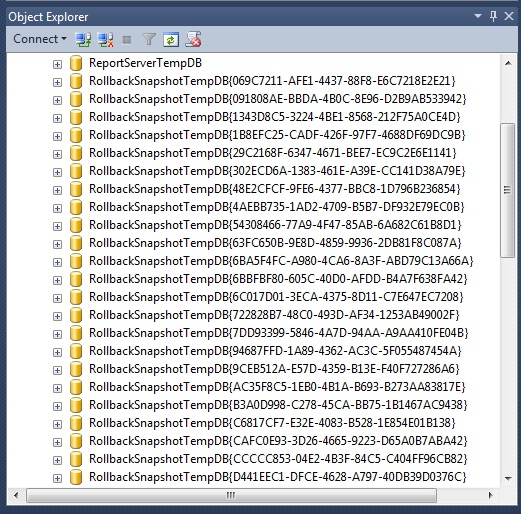521x514 pixels.
Task: Click the vertical scrollbar down arrow
Action: pos(508,479)
